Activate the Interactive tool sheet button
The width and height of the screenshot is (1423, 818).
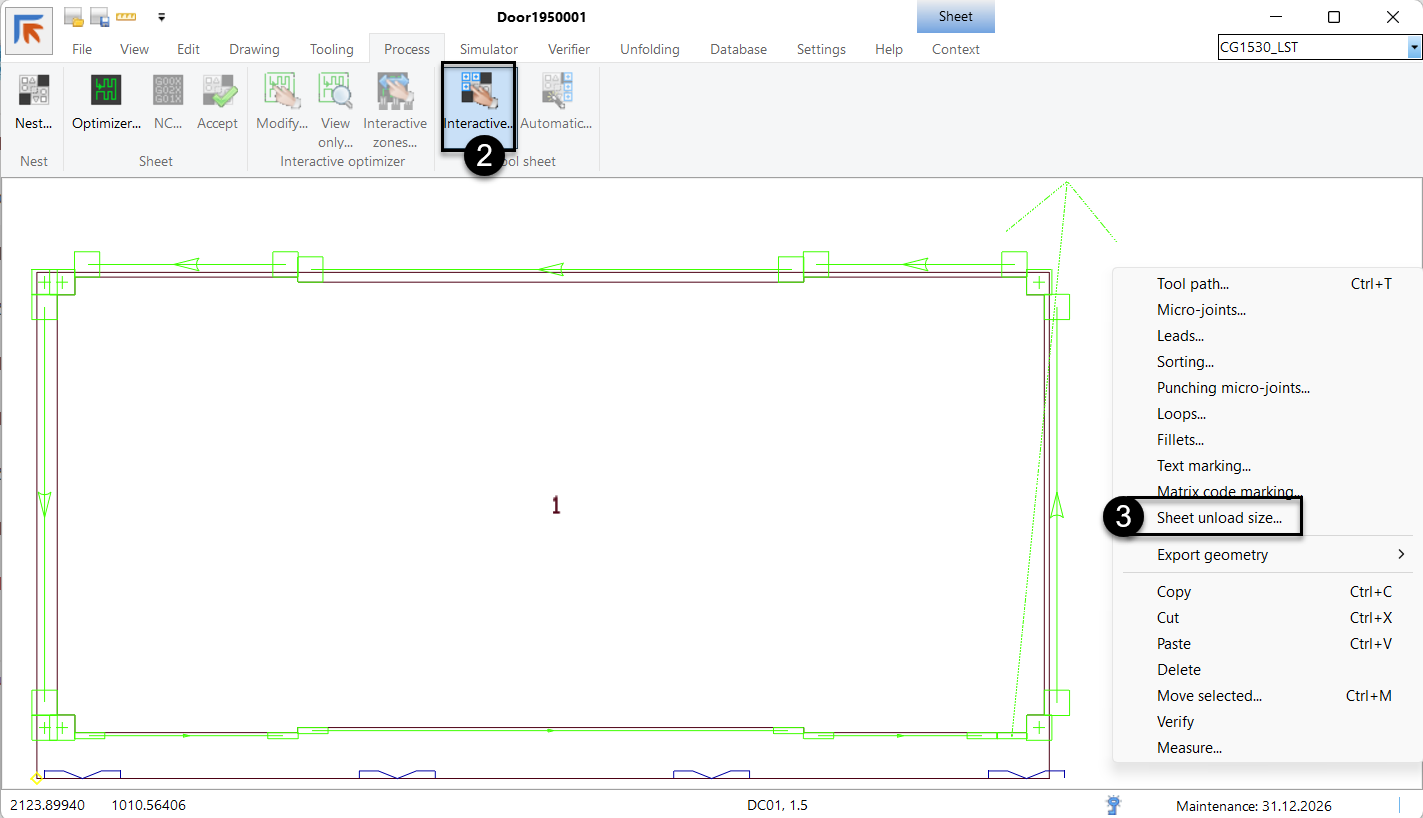pyautogui.click(x=478, y=91)
